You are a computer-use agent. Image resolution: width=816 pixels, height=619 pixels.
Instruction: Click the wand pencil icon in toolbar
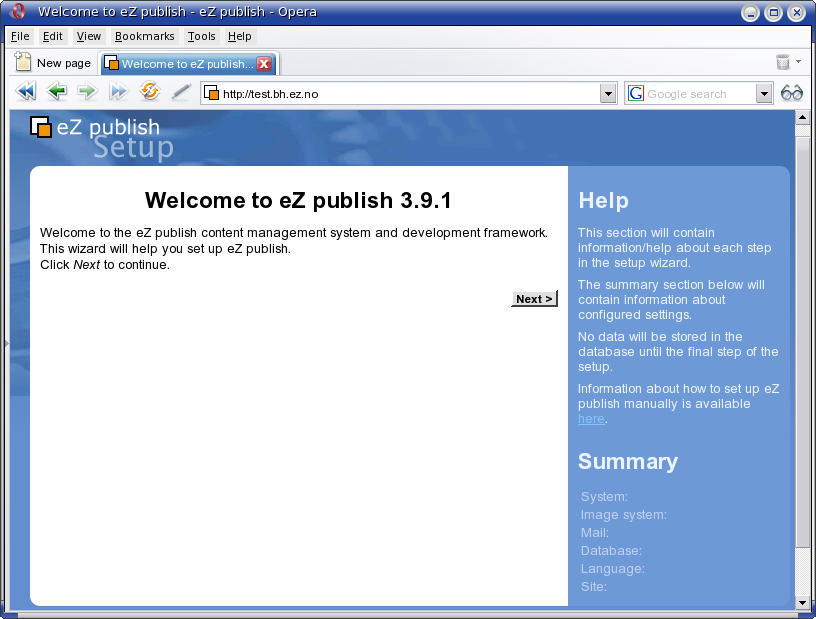pos(181,92)
